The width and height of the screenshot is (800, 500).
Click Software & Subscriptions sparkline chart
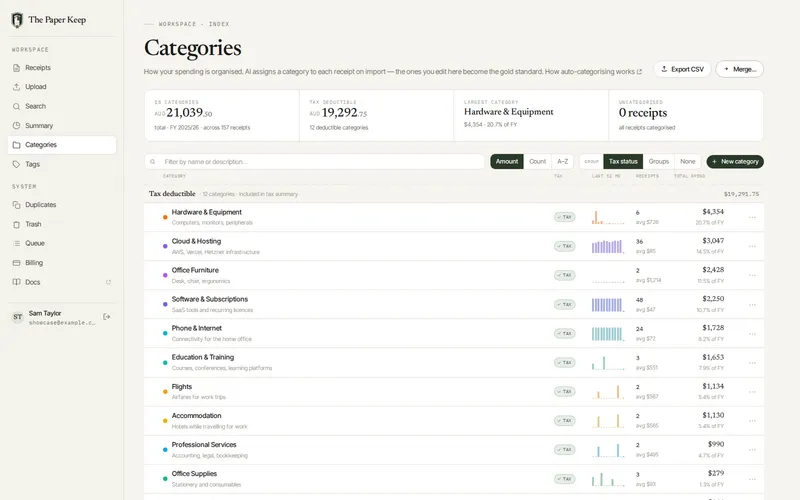[x=608, y=305]
